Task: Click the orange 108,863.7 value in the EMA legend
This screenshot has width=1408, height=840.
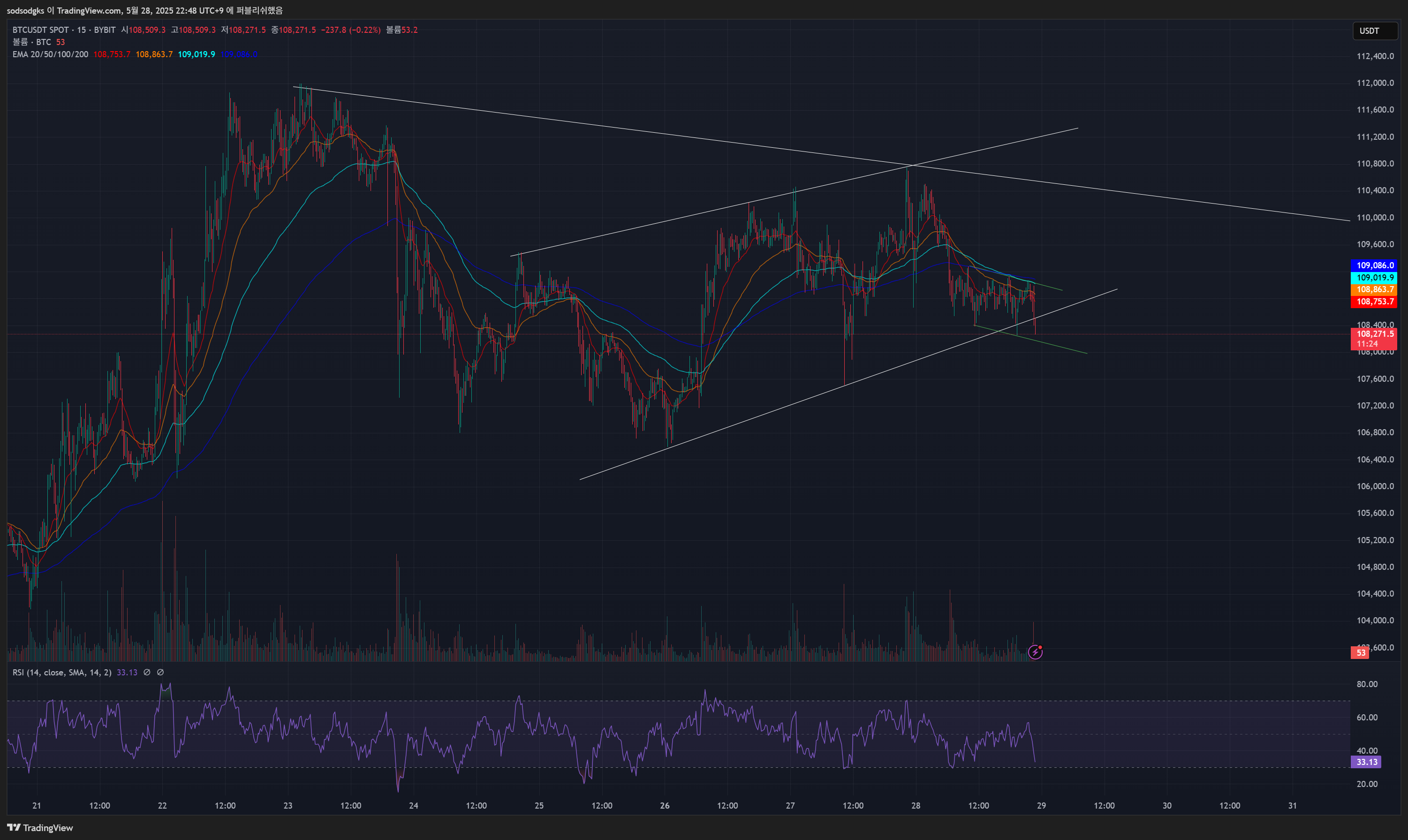Action: (x=154, y=54)
